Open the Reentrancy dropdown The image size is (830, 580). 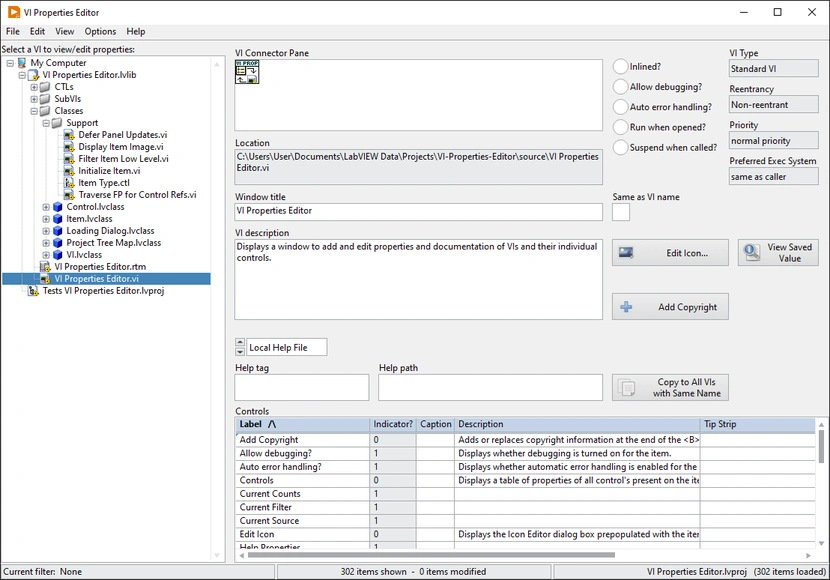coord(773,105)
